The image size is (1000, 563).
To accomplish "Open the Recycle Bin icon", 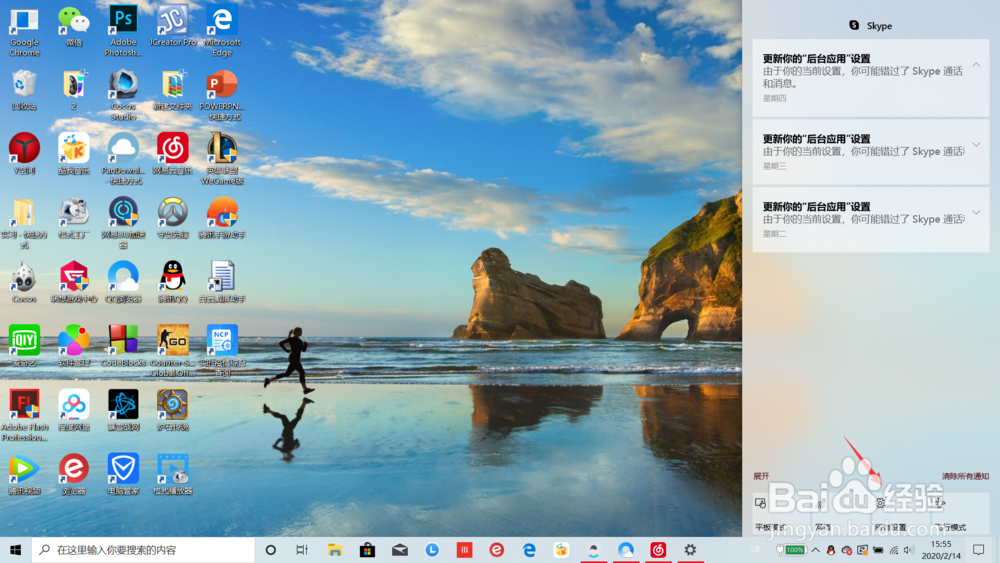I will [x=24, y=91].
